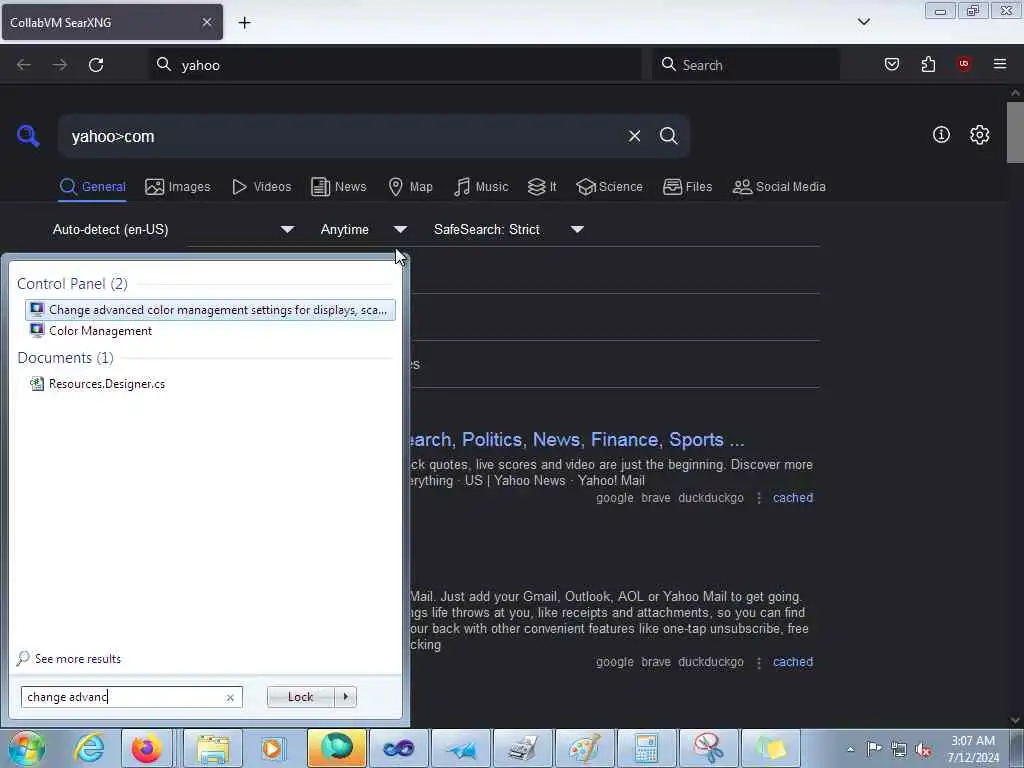1024x768 pixels.
Task: Click the browser's vertical scrollbar thumb
Action: 1015,132
